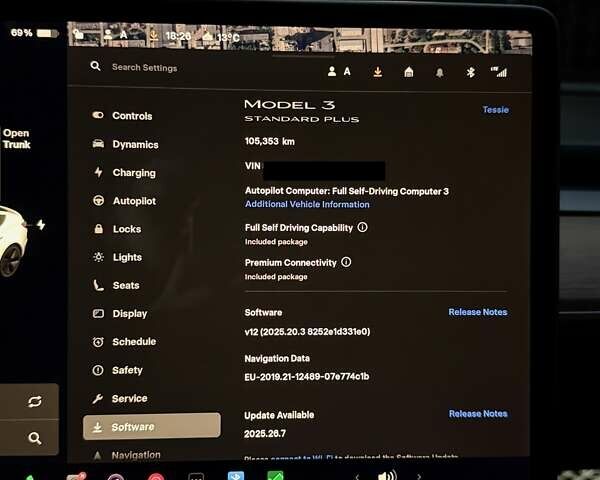The image size is (600, 480).
Task: Open the HomeLink garage icon
Action: pos(408,71)
